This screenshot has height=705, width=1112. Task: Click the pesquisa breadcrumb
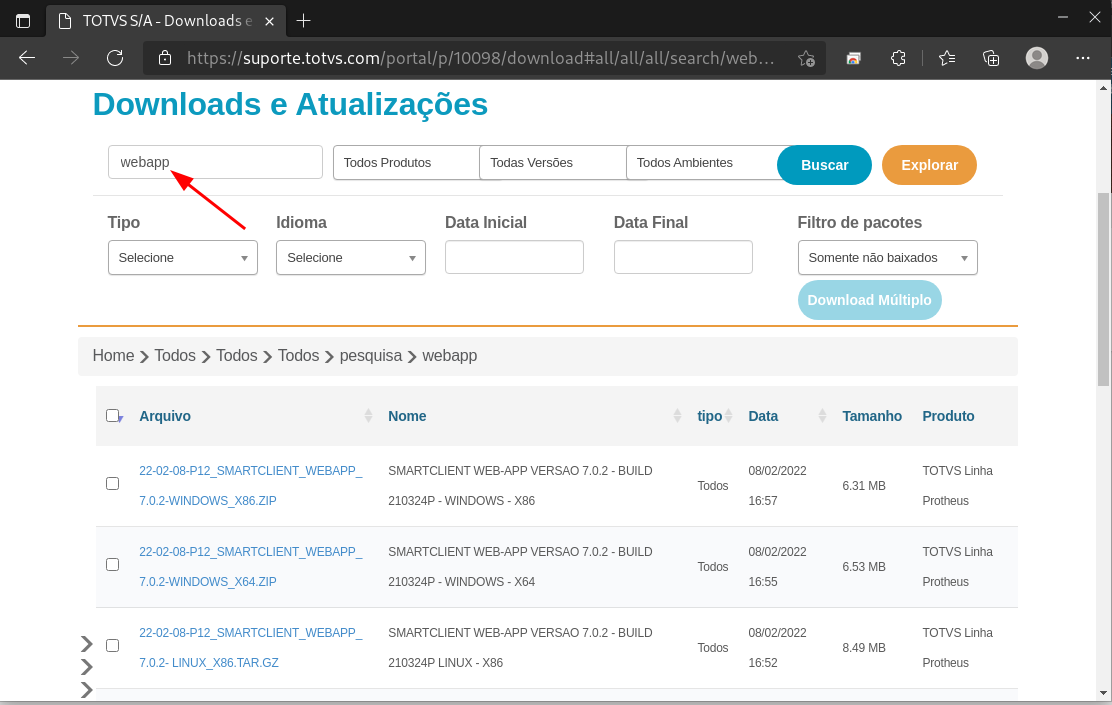[371, 355]
